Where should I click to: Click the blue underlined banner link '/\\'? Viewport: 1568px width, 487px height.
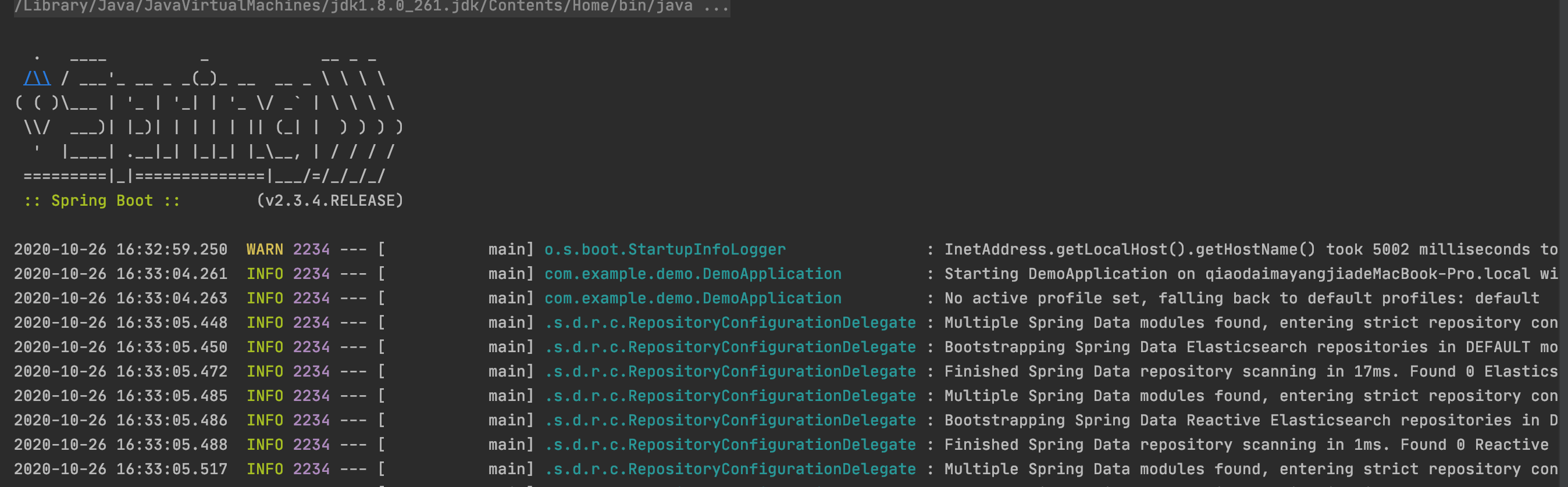pos(37,78)
